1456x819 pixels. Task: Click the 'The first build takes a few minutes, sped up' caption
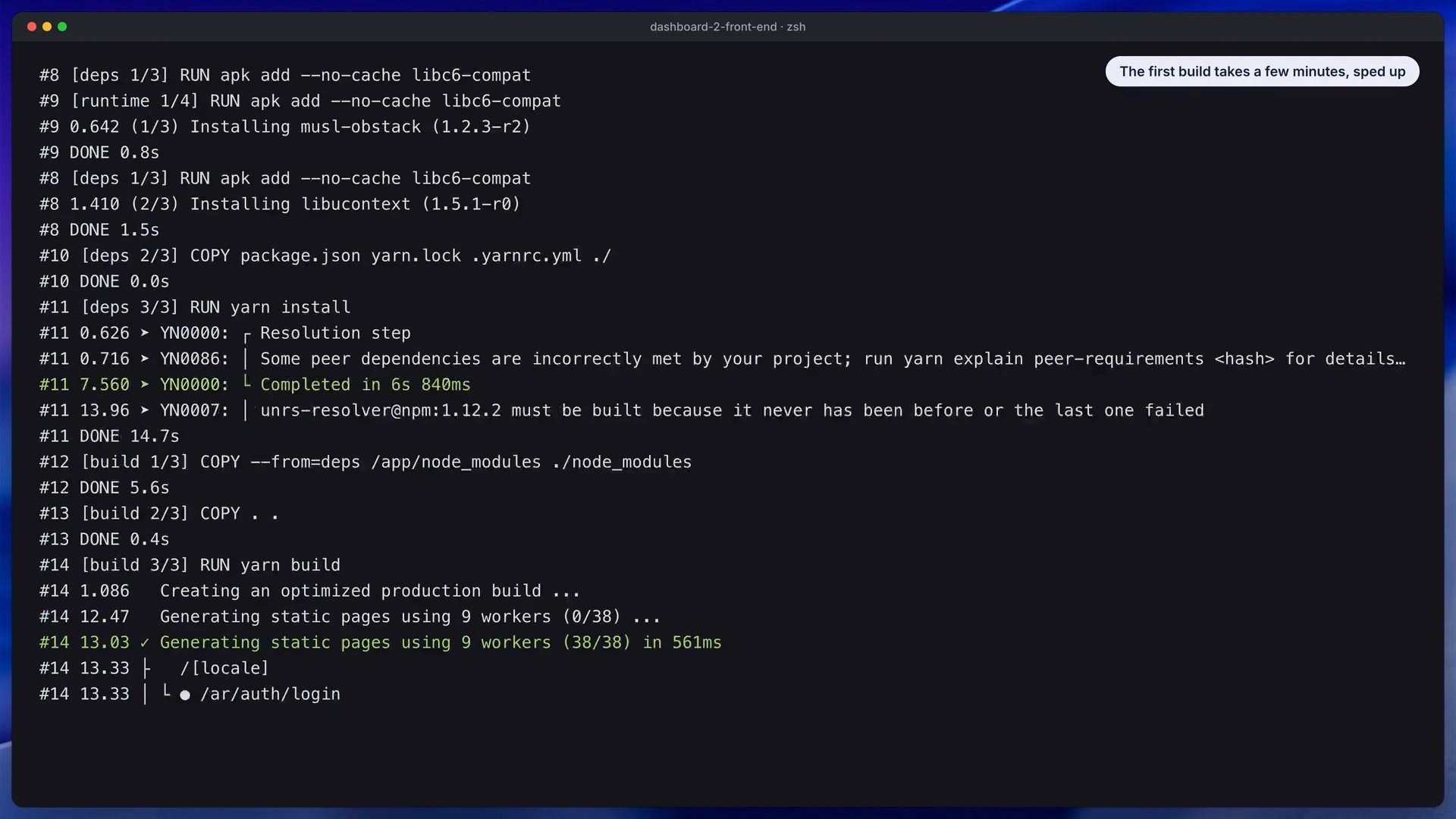point(1262,71)
